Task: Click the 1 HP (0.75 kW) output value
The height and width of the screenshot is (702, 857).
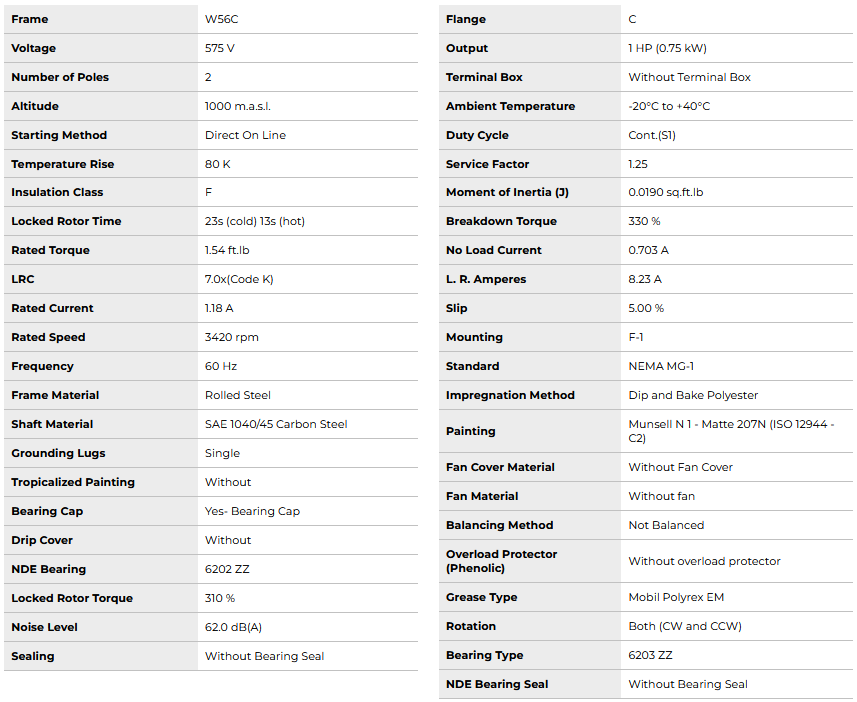Action: point(667,48)
